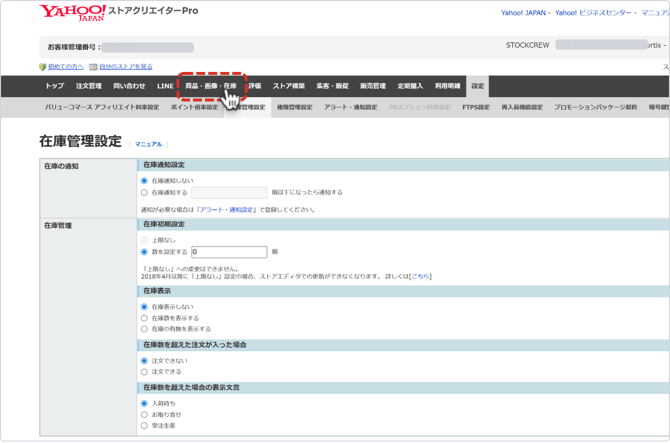Click the initial stock quantity input field
670x443 pixels.
tap(229, 252)
